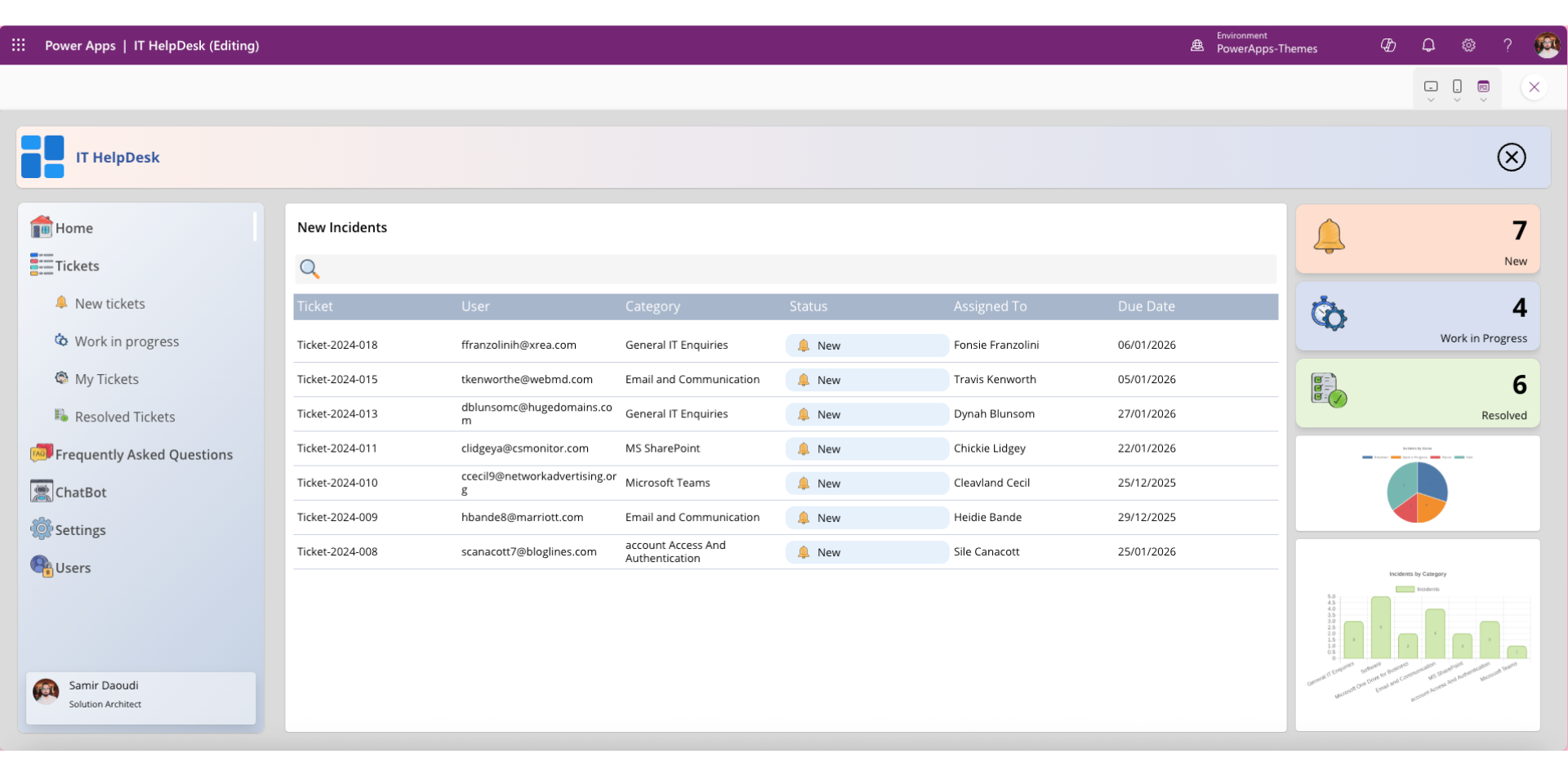Open the ChatBot robot icon

coord(42,491)
